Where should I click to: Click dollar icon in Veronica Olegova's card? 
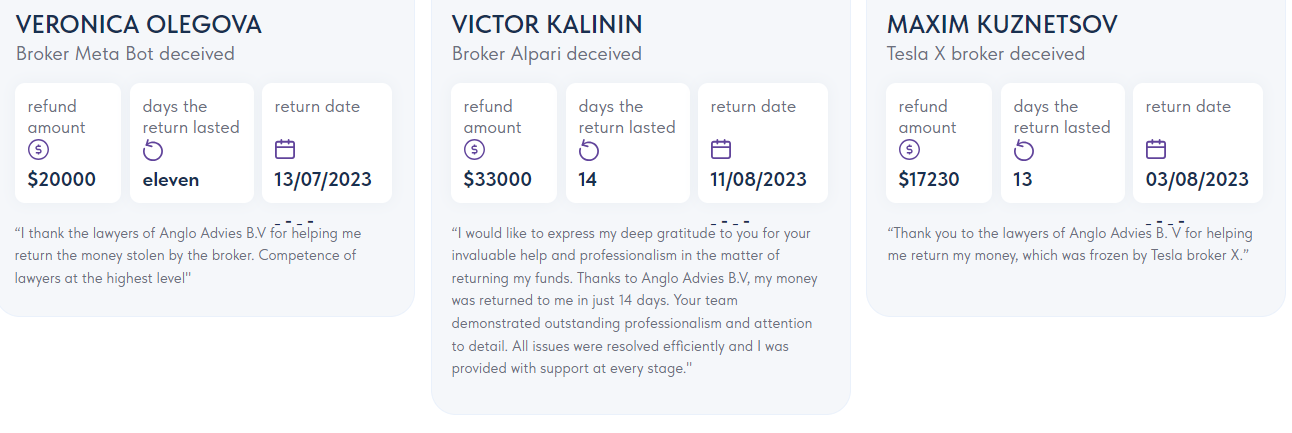(x=38, y=150)
